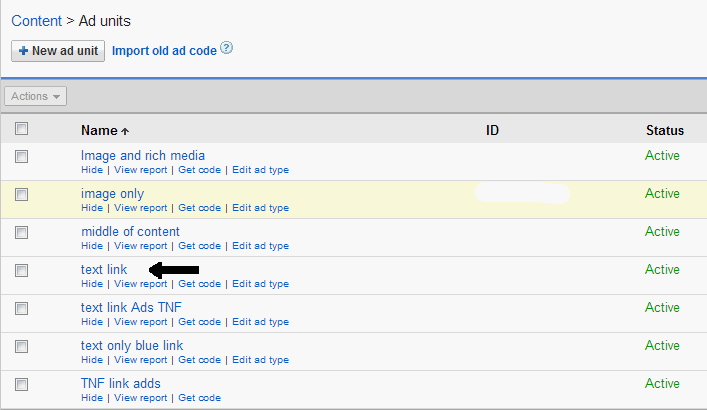Viewport: 707px width, 410px height.
Task: Get code for text link unit
Action: pos(199,284)
